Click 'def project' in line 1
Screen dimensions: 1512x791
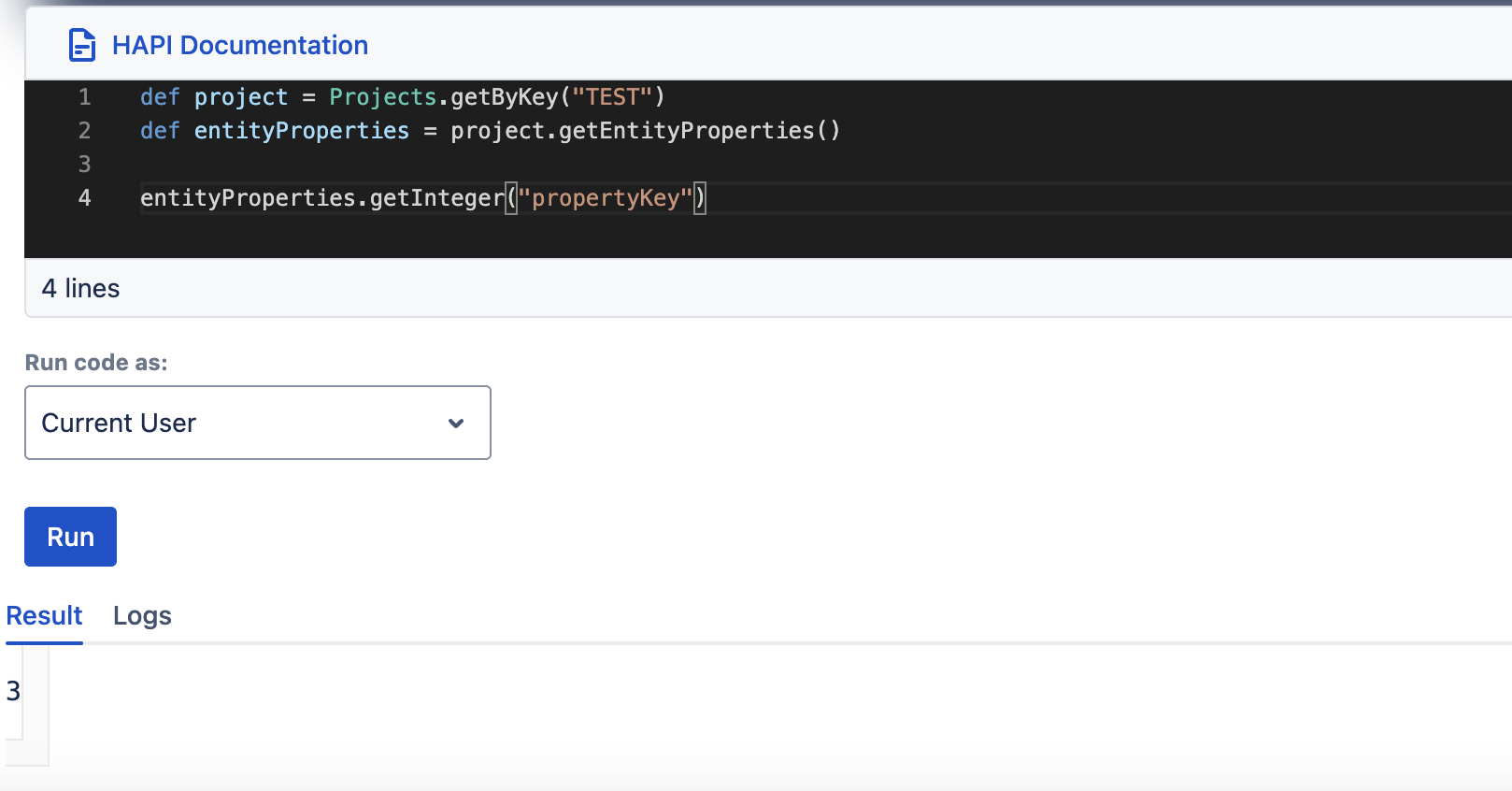tap(214, 97)
